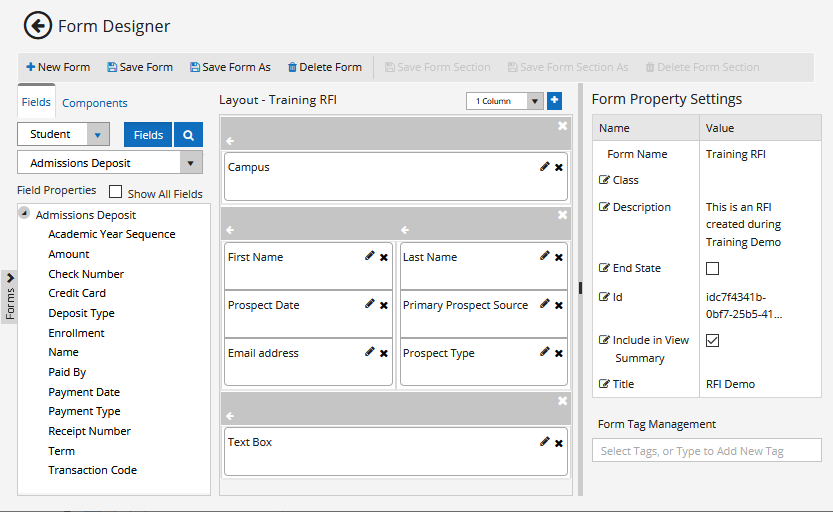The height and width of the screenshot is (512, 833).
Task: Remove the Last Name field from layout
Action: 558,257
